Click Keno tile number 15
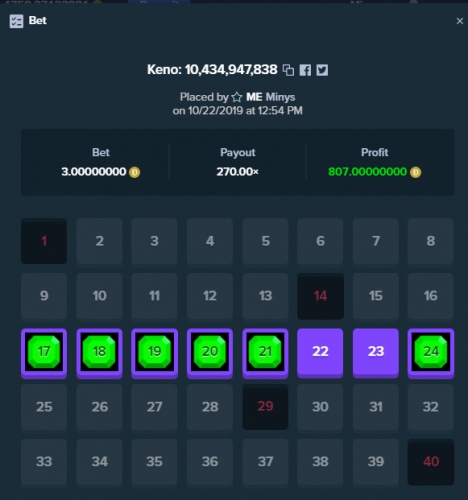 [376, 296]
